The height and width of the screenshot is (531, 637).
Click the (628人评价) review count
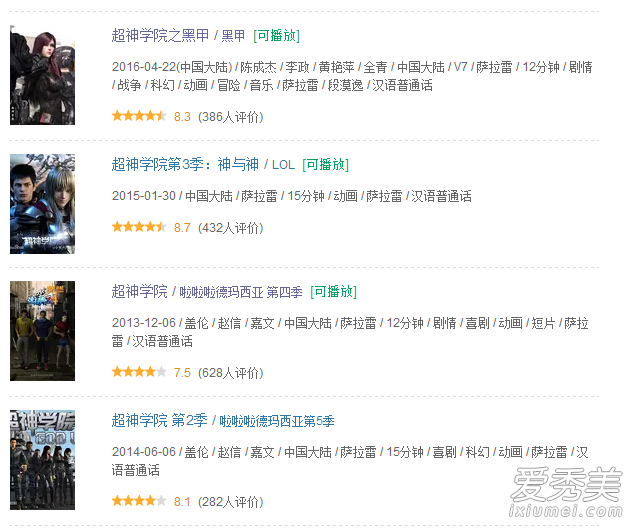(230, 373)
